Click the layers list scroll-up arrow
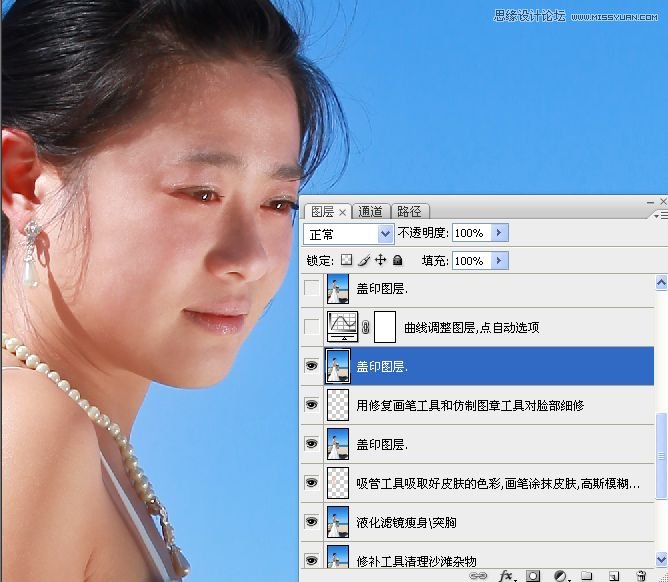Screen dimensions: 668x582 pyautogui.click(x=661, y=283)
